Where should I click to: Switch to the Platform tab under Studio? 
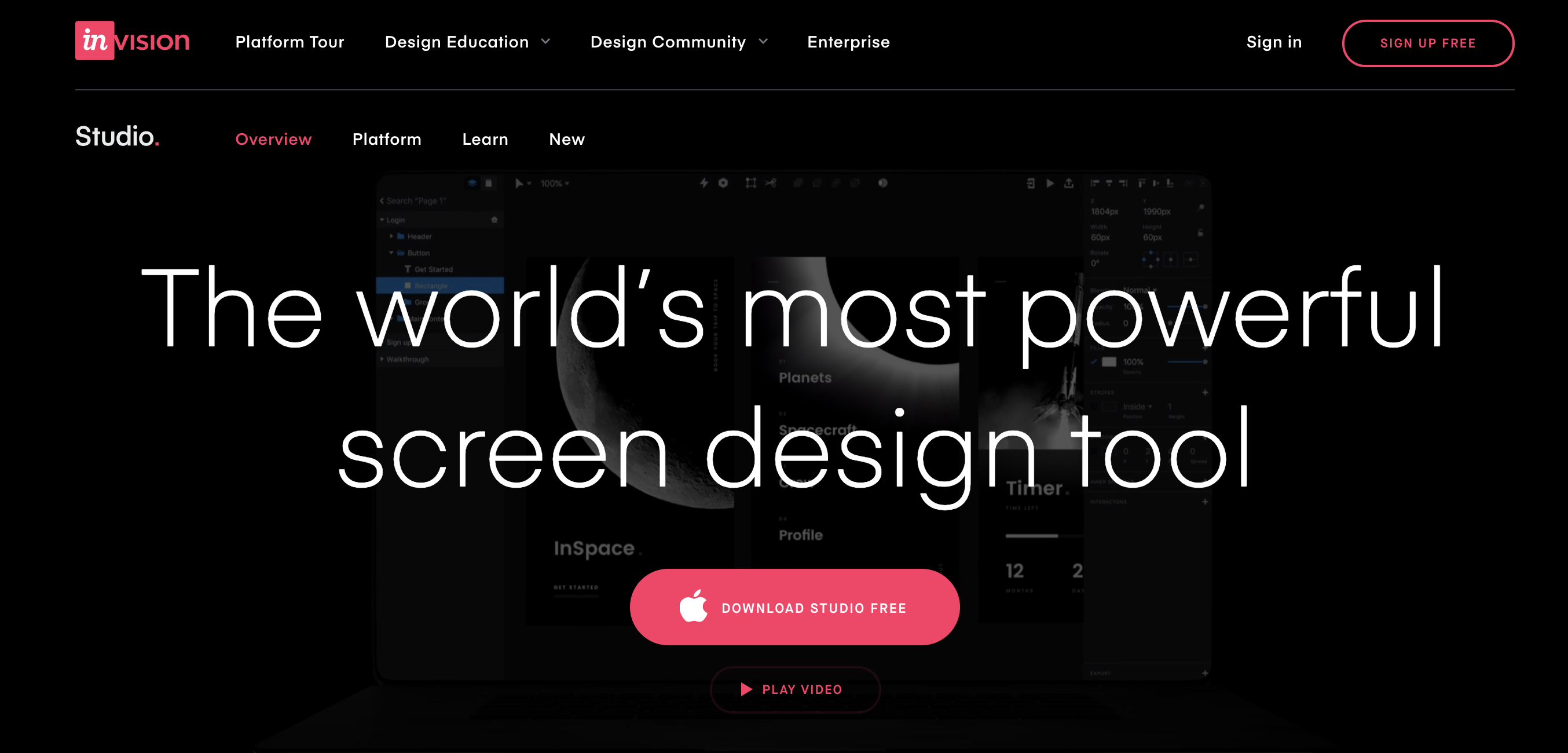point(387,140)
